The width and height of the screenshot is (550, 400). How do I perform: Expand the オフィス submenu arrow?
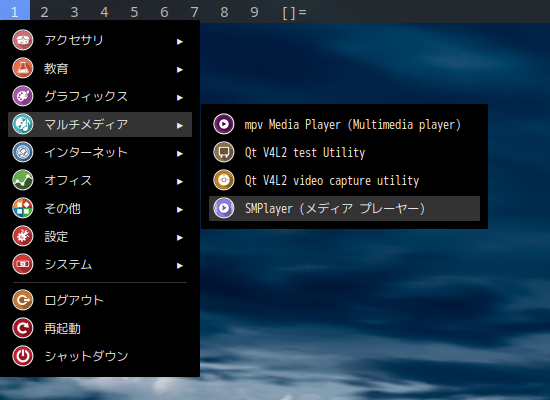coord(180,181)
